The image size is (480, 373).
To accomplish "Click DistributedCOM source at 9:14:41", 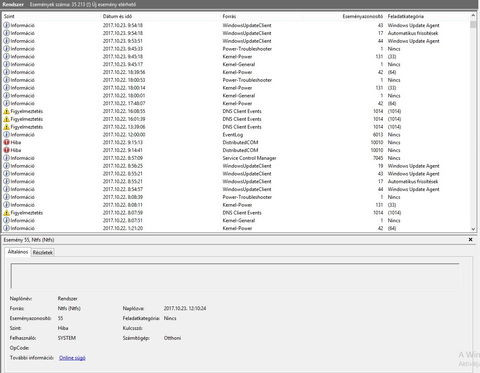I will [240, 150].
